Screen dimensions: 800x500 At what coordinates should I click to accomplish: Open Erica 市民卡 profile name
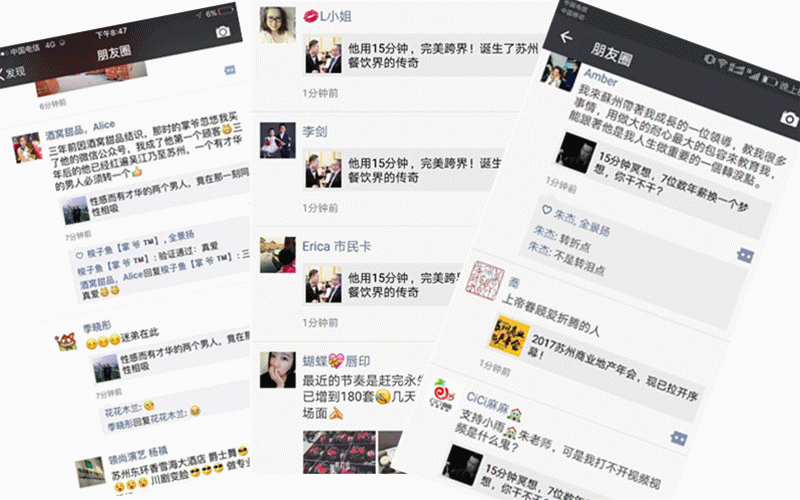pyautogui.click(x=336, y=246)
